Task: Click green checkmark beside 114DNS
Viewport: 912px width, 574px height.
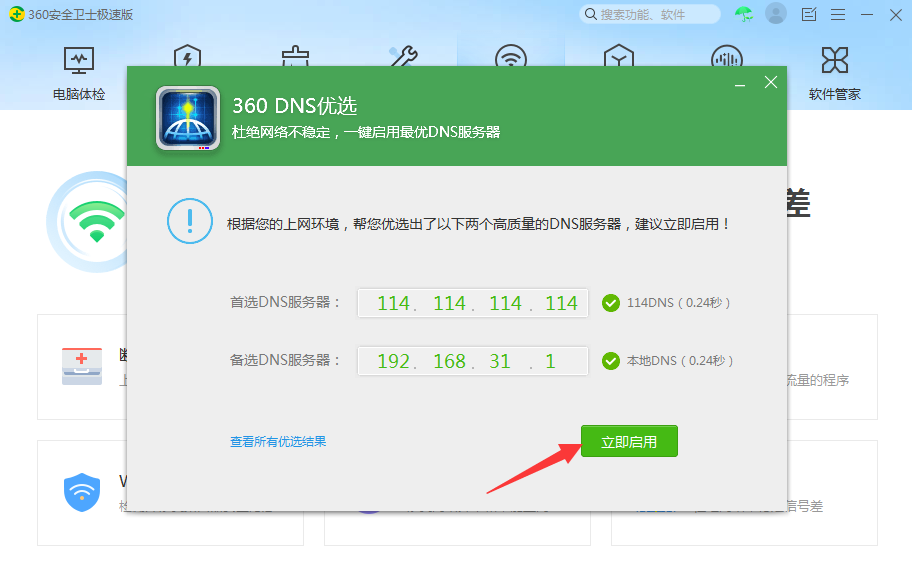Action: click(611, 303)
